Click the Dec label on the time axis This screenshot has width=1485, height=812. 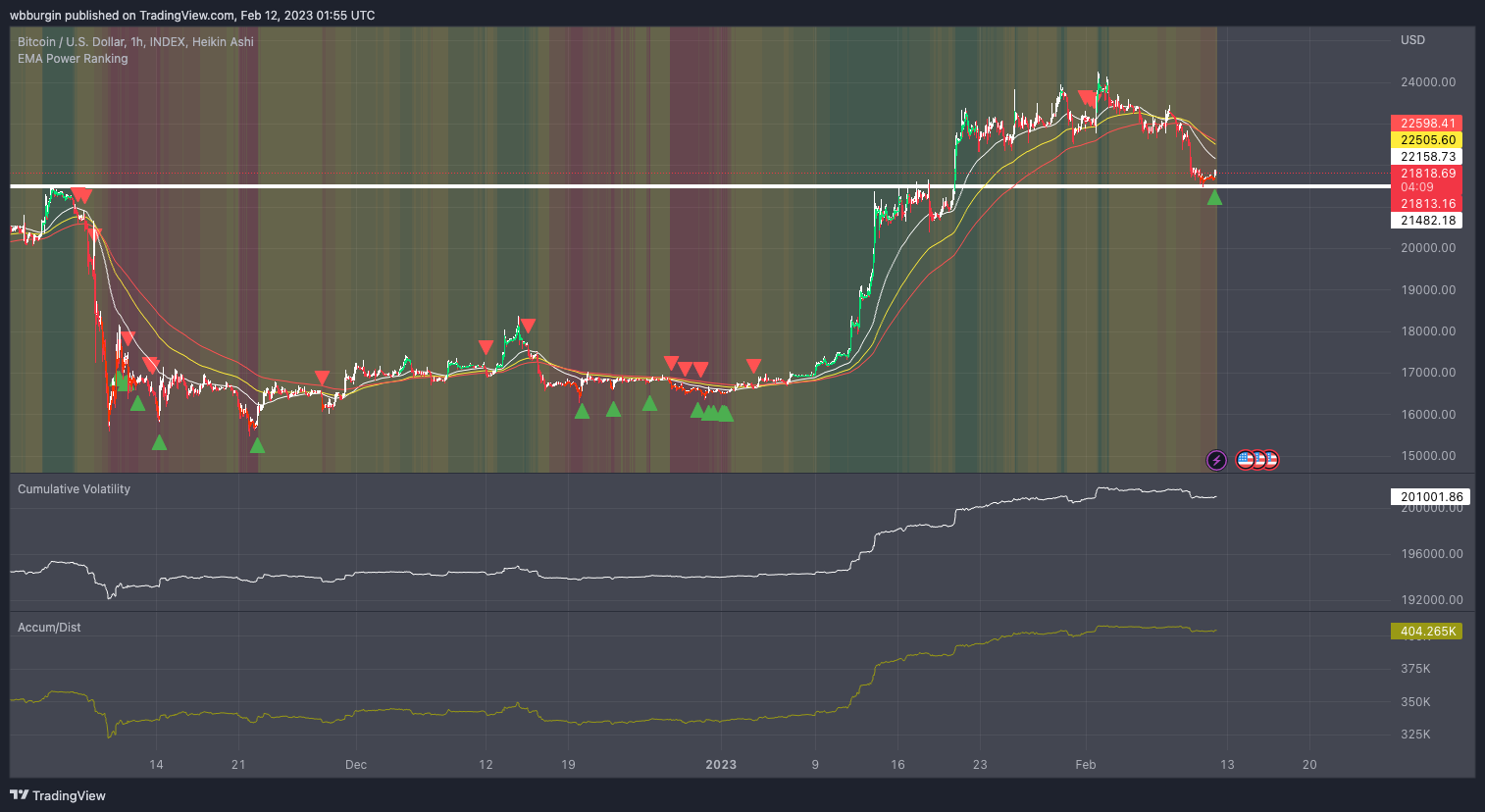(356, 765)
